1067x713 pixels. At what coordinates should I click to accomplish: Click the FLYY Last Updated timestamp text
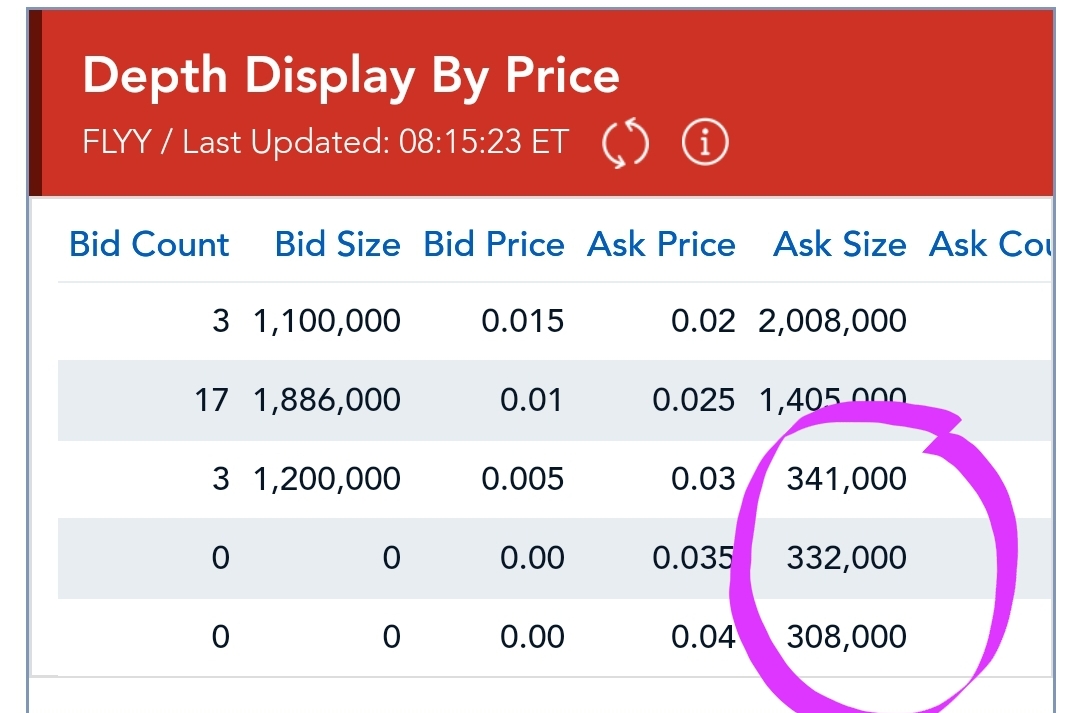click(325, 143)
